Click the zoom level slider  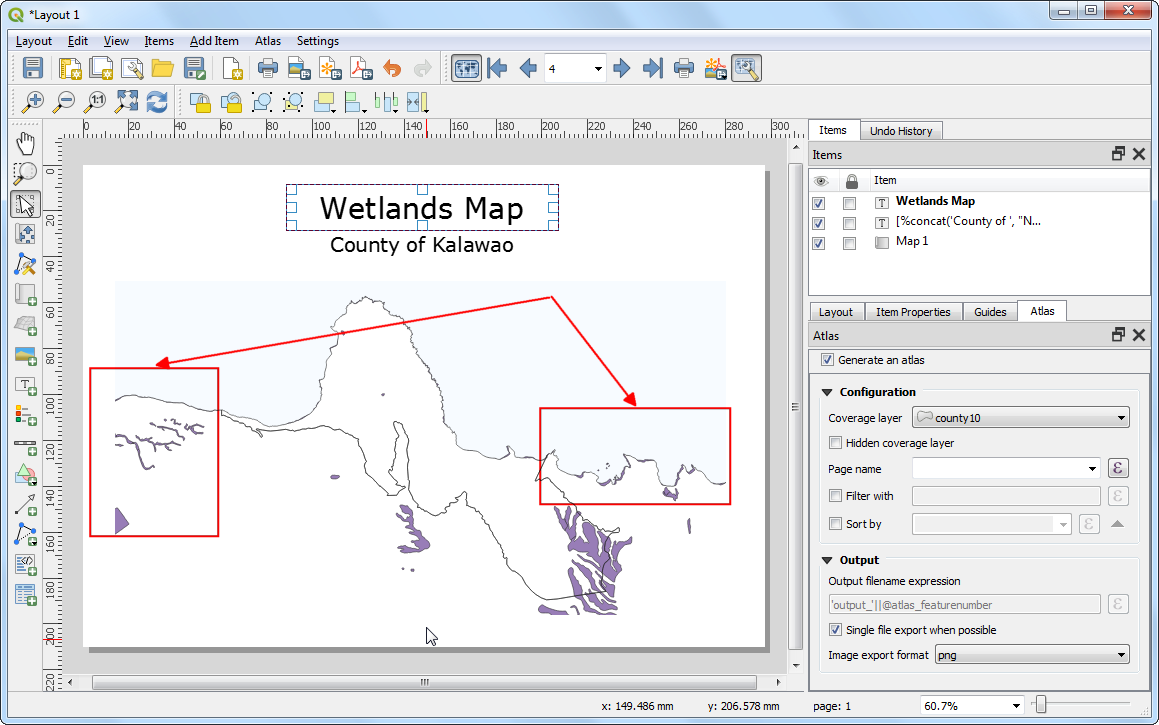coord(1040,706)
